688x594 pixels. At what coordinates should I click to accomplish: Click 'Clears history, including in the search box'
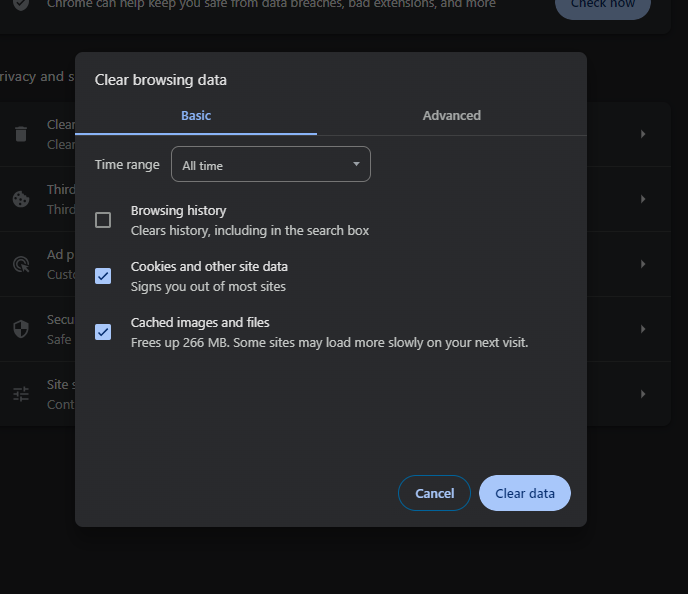point(250,231)
